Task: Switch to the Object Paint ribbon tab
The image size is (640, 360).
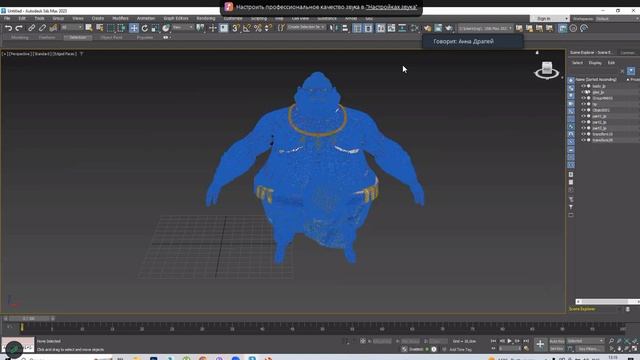Action: 111,37
